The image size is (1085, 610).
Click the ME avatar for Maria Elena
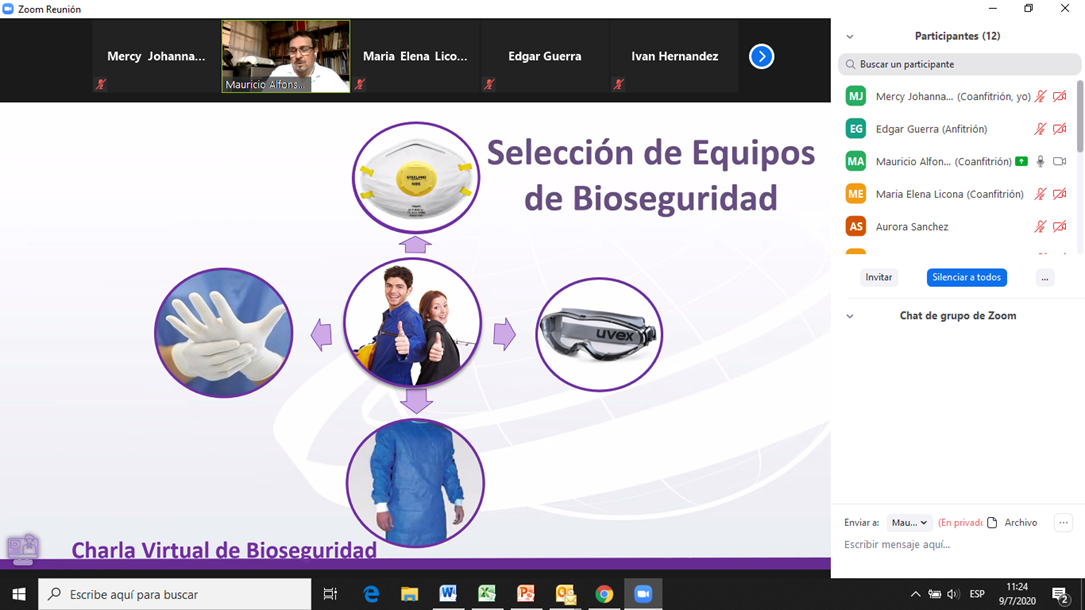pyautogui.click(x=856, y=194)
